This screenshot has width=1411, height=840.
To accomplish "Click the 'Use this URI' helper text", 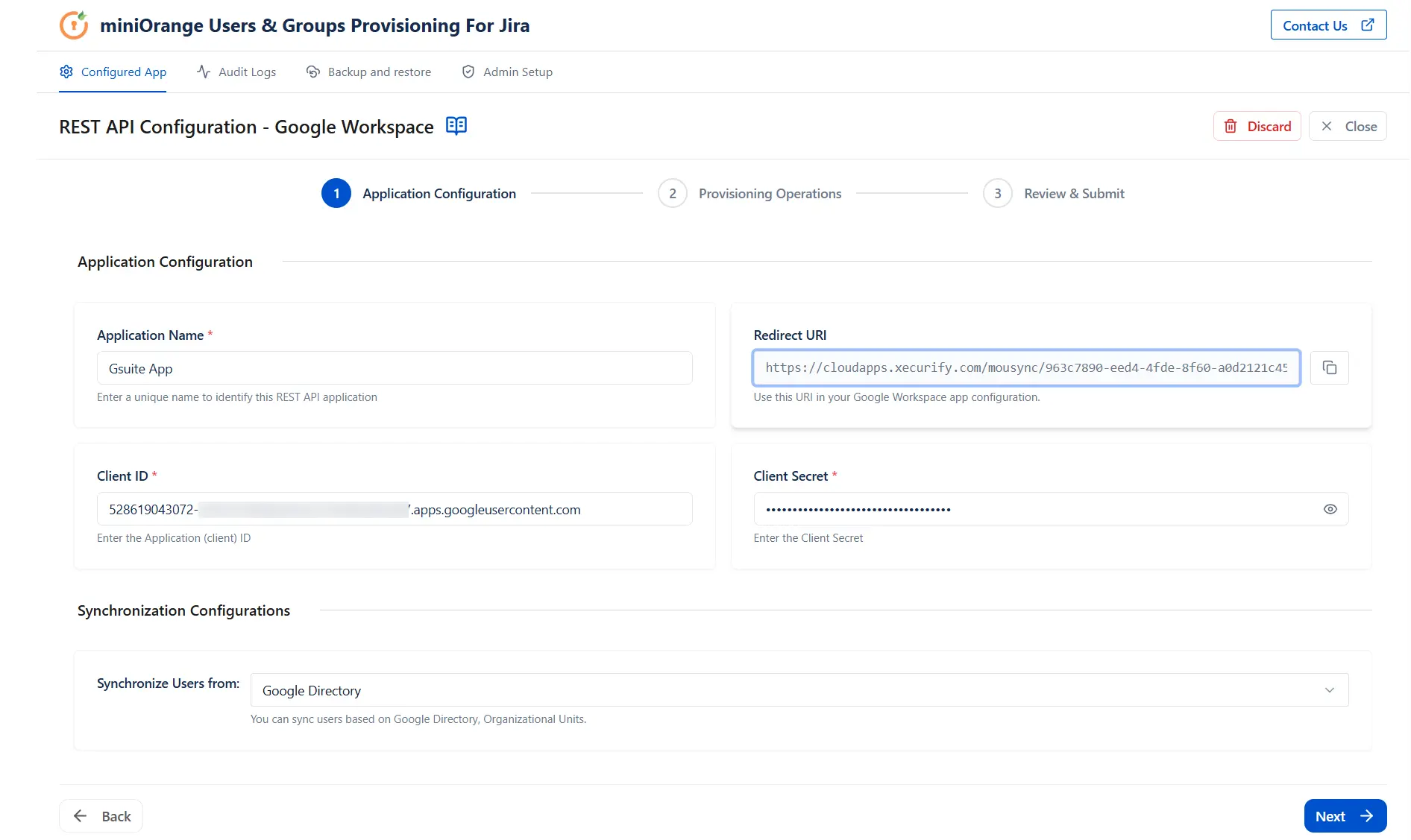I will [x=896, y=397].
